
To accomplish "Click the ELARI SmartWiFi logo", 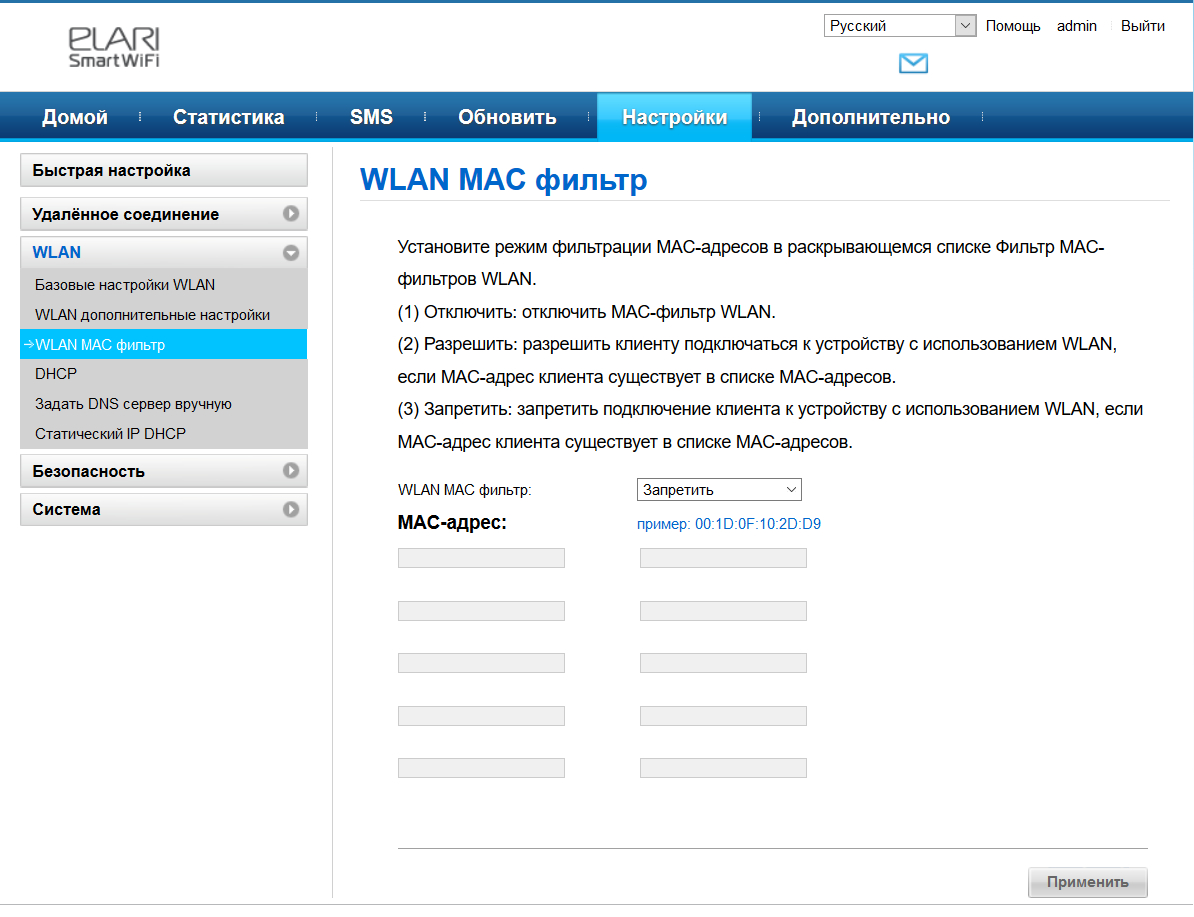I will (114, 47).
